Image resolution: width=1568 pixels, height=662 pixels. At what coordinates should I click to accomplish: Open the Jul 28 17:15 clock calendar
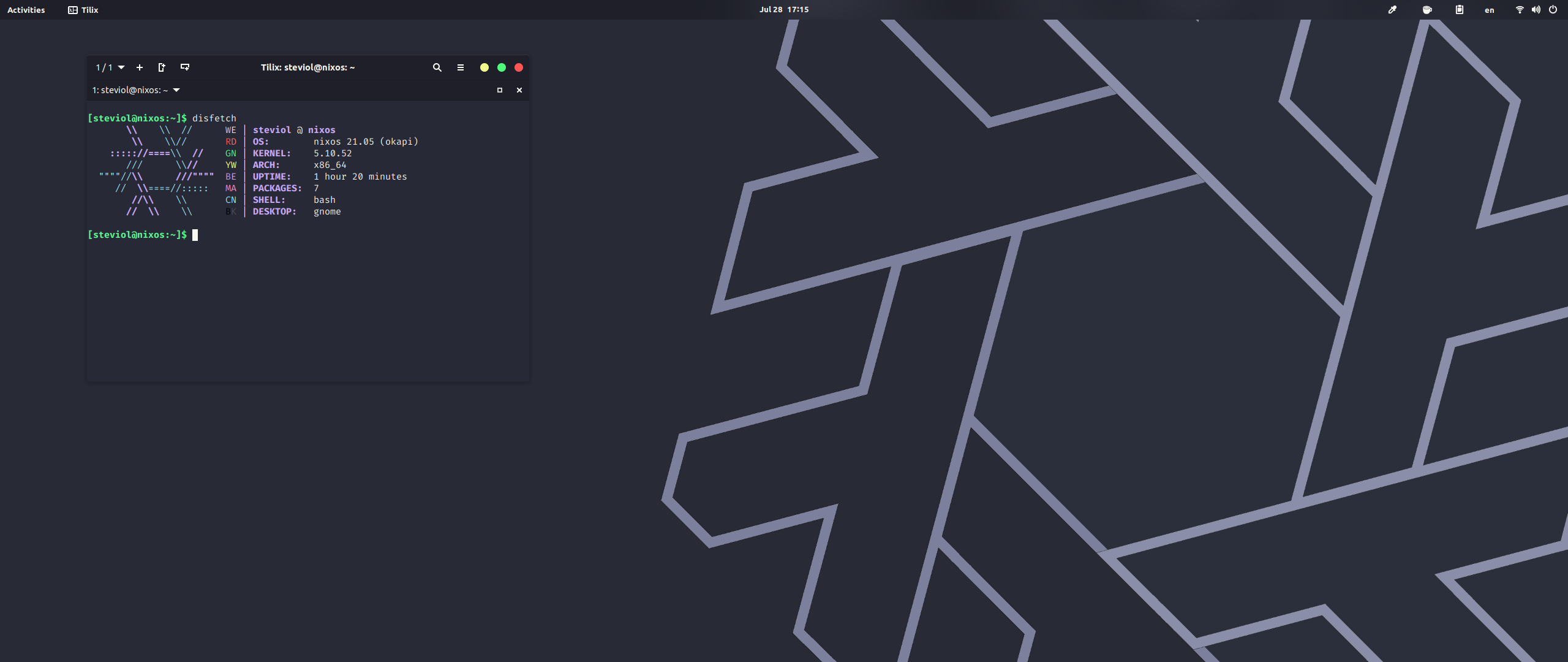(x=784, y=10)
